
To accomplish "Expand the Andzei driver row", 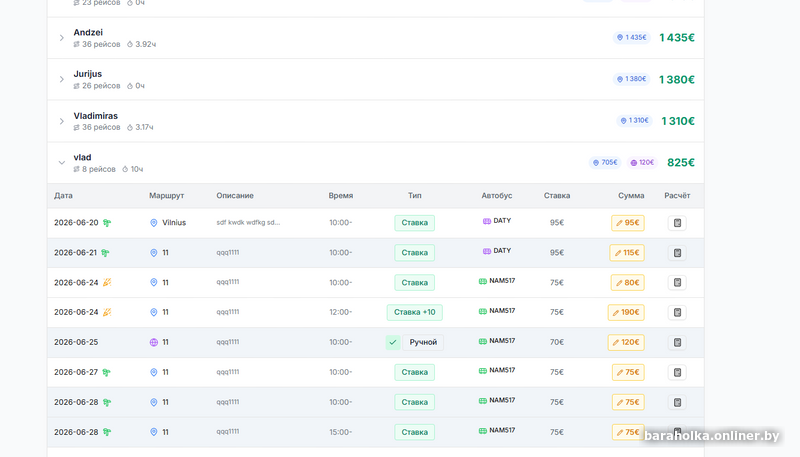I will (61, 38).
